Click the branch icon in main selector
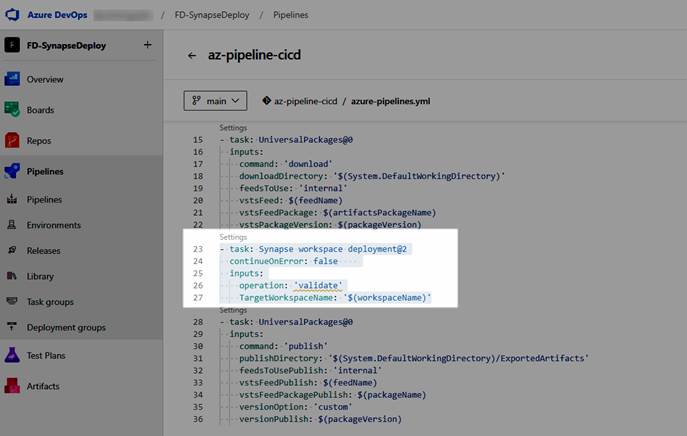The width and height of the screenshot is (687, 436). [x=196, y=101]
